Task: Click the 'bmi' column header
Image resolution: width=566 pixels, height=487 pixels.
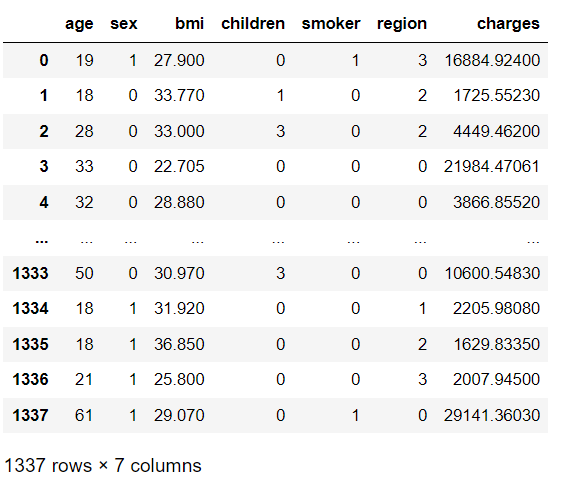Action: click(x=190, y=23)
